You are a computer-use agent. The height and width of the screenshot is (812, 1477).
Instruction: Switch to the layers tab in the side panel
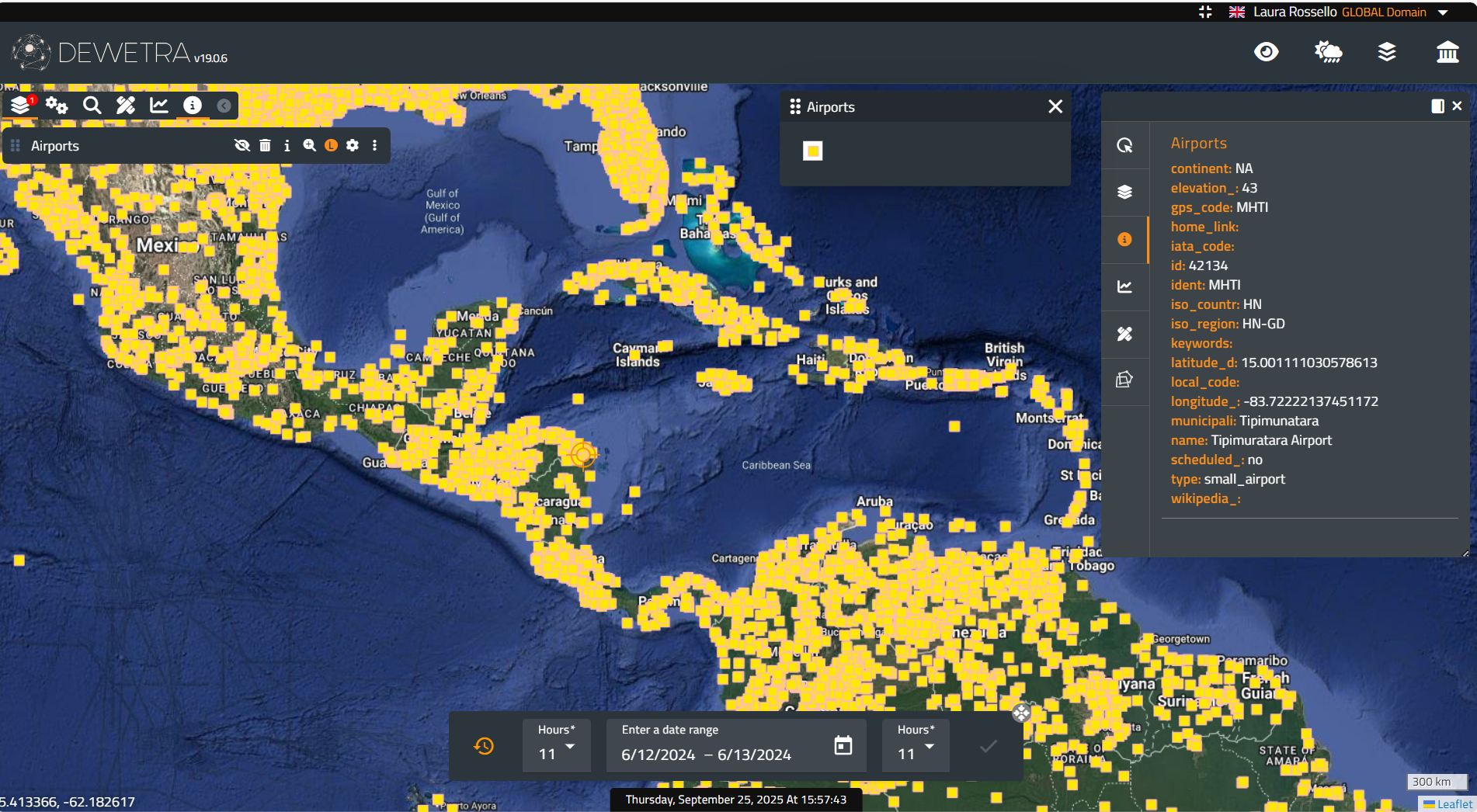1124,192
